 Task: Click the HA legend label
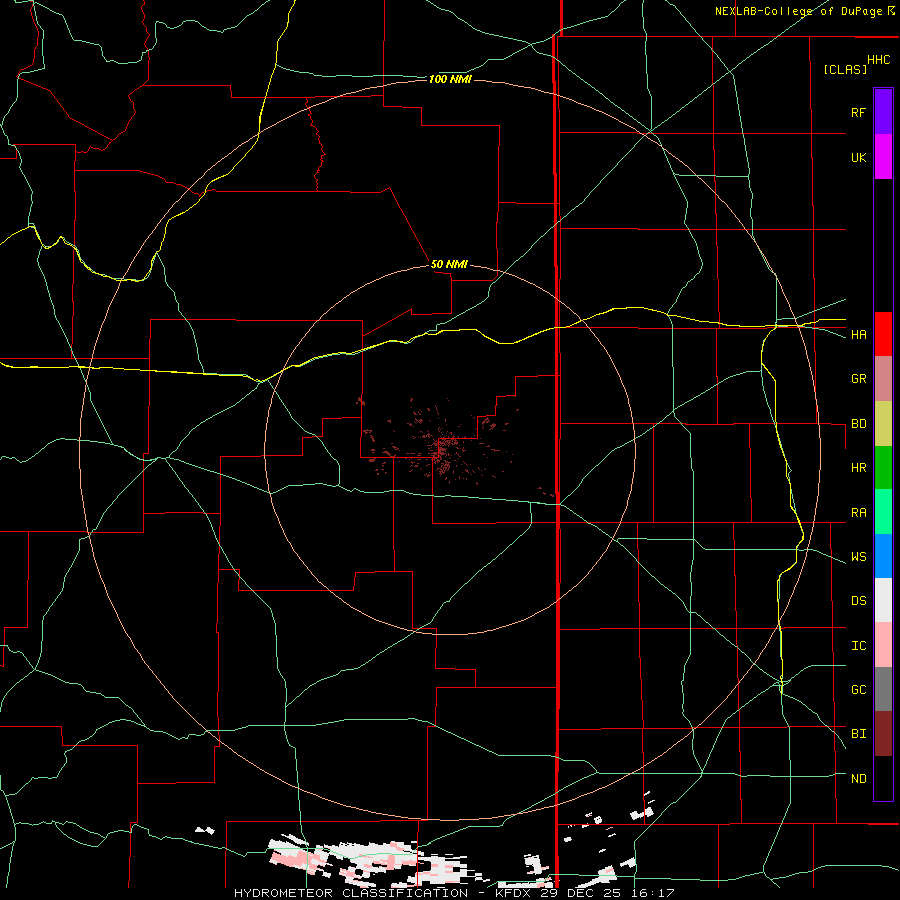coord(858,334)
